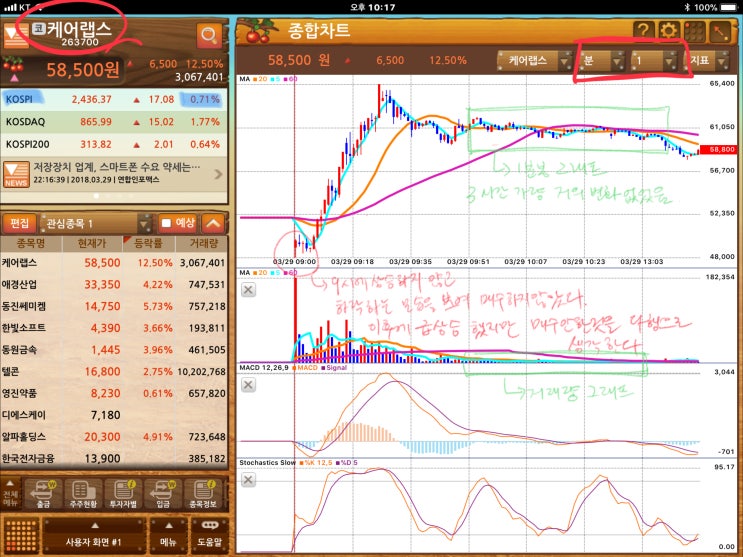Close the volume indicator panel
743x557 pixels.
[x=248, y=290]
